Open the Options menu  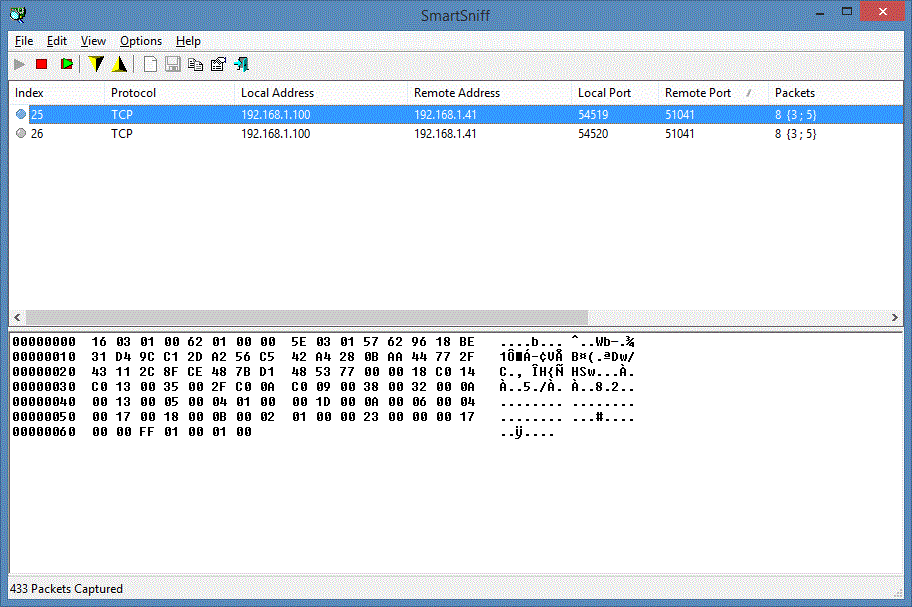[x=141, y=41]
